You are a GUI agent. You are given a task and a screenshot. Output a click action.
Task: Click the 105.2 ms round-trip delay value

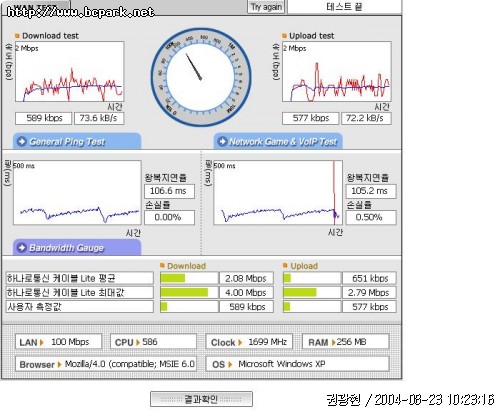371,191
